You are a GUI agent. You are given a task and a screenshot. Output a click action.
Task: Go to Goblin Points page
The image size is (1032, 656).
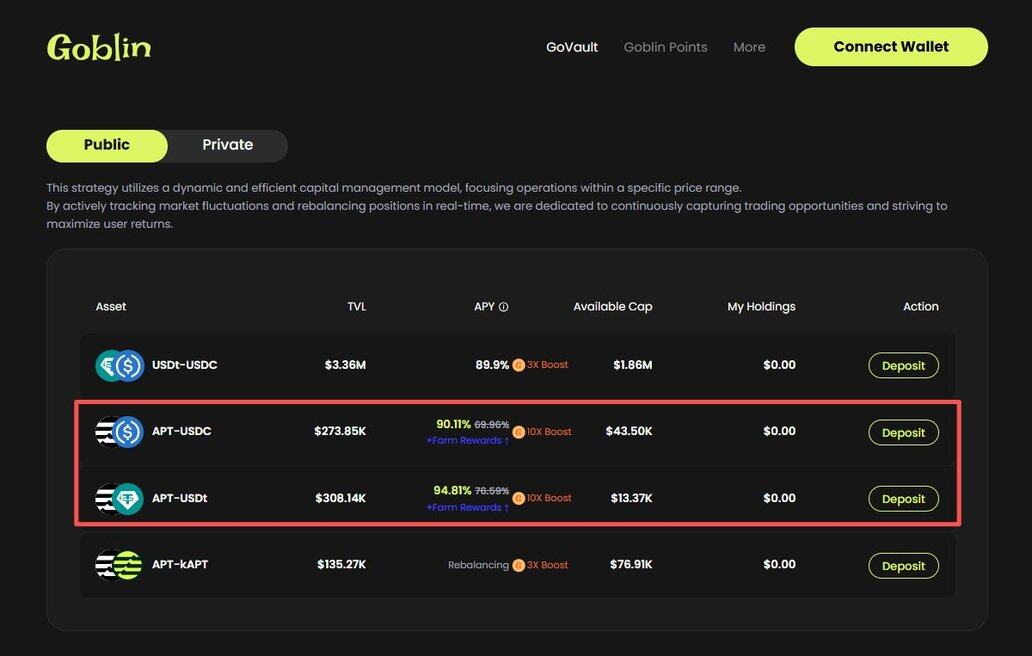tap(665, 47)
